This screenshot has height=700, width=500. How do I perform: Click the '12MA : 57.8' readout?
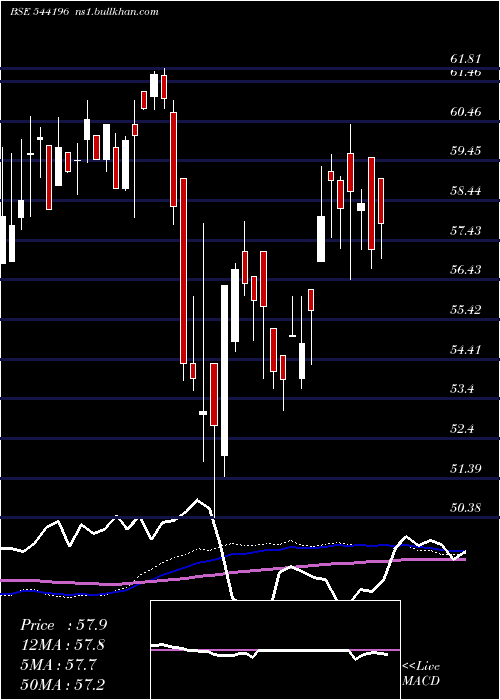[x=63, y=645]
